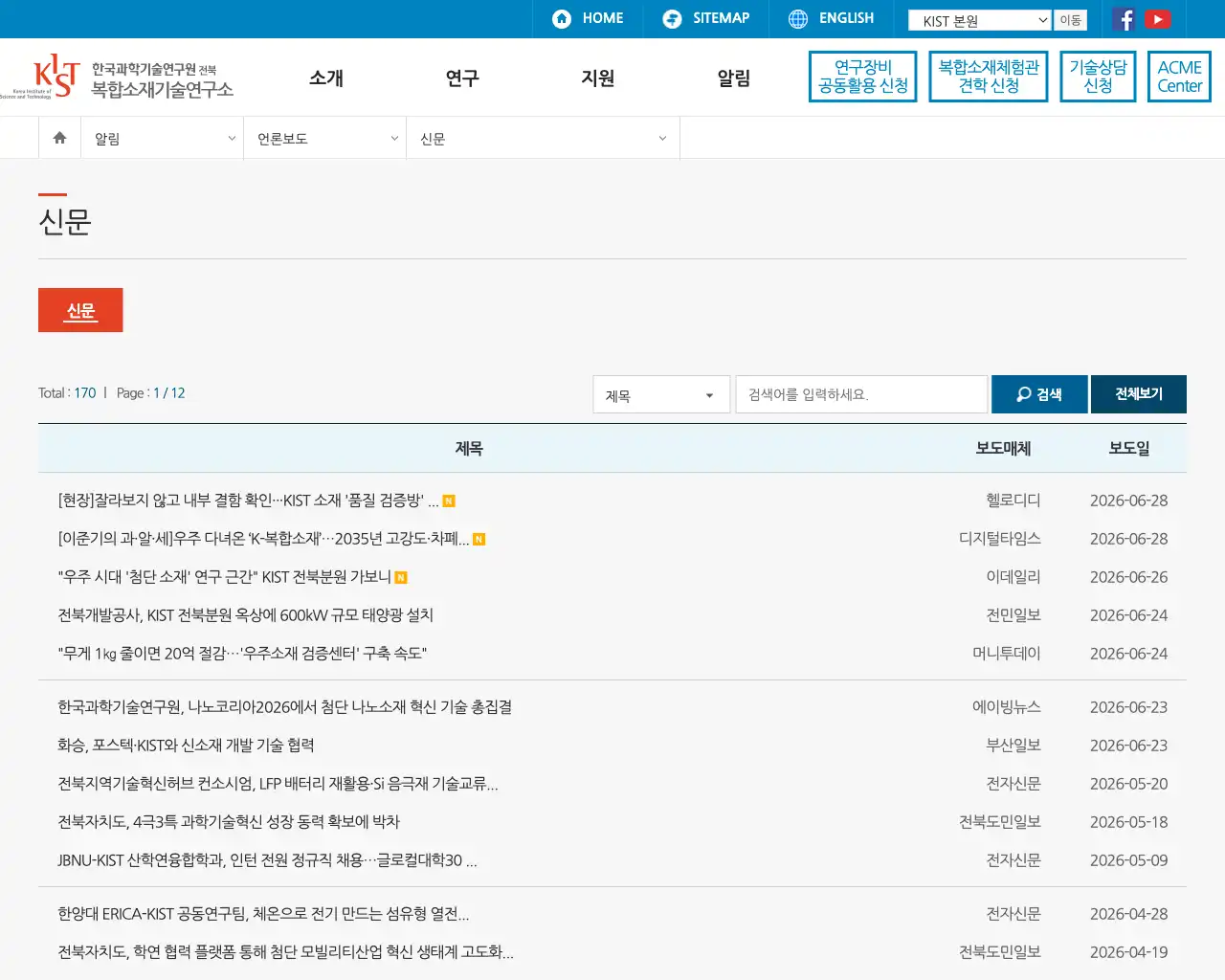Click the date 2026-05-09

(1128, 860)
